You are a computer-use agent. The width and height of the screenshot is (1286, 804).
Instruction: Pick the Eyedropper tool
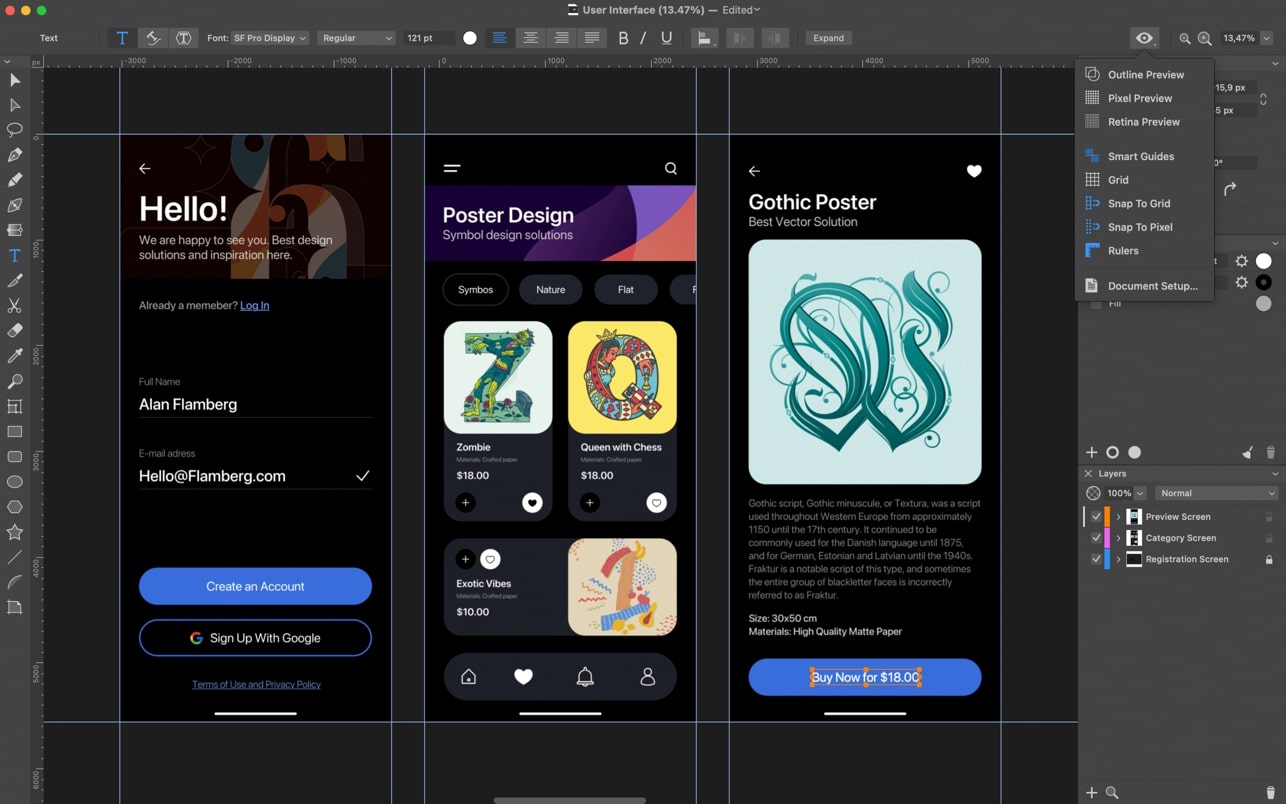(14, 356)
